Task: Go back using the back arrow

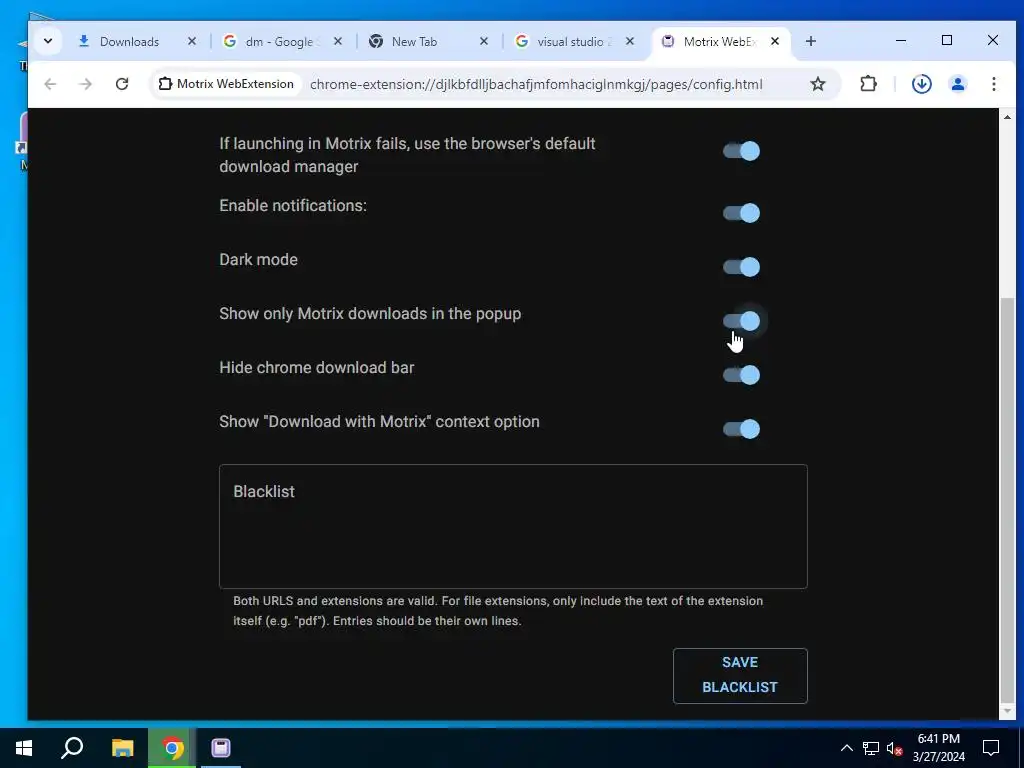Action: [50, 84]
